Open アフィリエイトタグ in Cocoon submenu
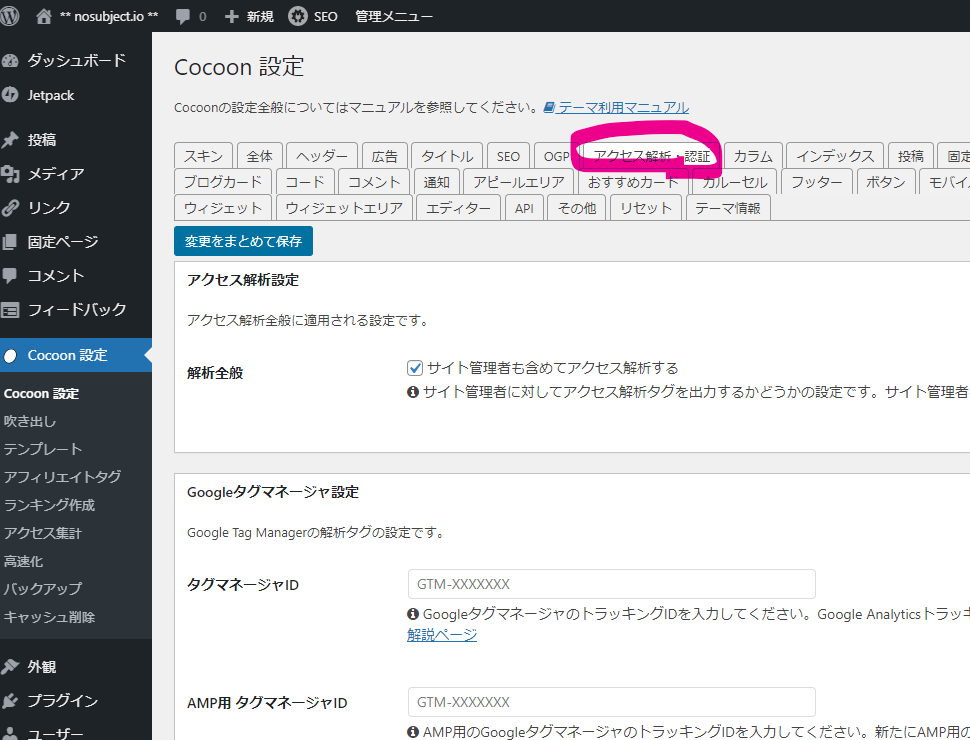This screenshot has height=740, width=970. pos(62,477)
